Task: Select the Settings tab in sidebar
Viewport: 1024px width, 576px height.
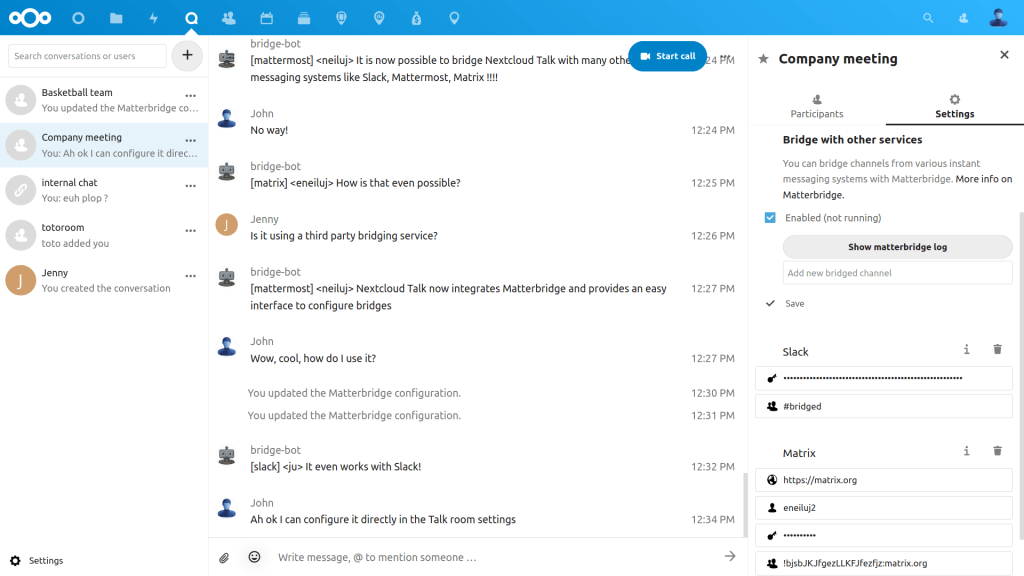Action: pos(954,106)
